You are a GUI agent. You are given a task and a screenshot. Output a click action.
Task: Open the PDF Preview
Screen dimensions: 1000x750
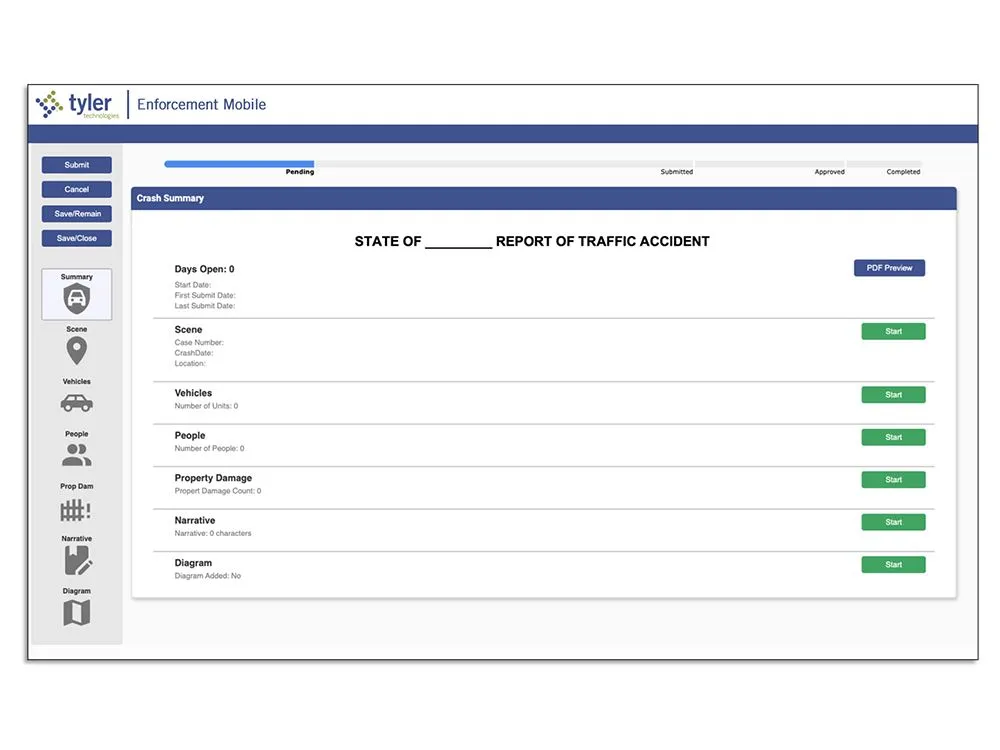click(889, 267)
